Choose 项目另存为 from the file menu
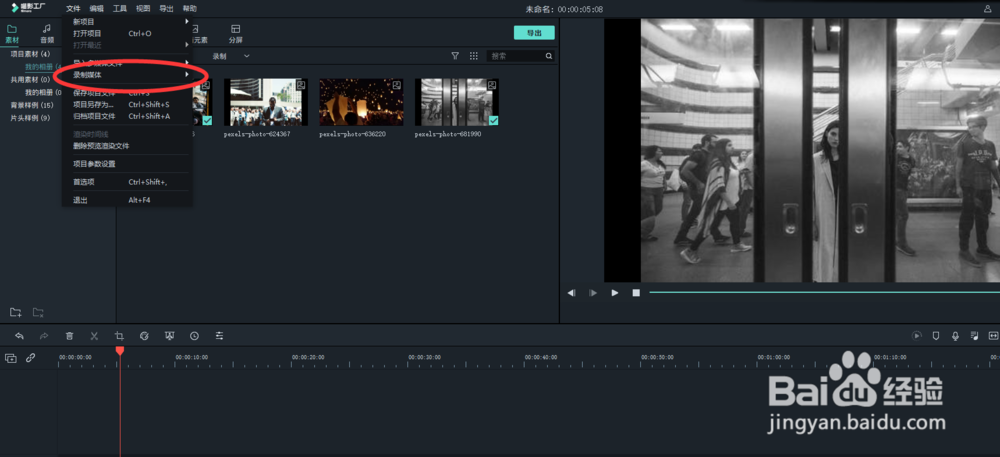This screenshot has width=1000, height=457. coord(128,105)
